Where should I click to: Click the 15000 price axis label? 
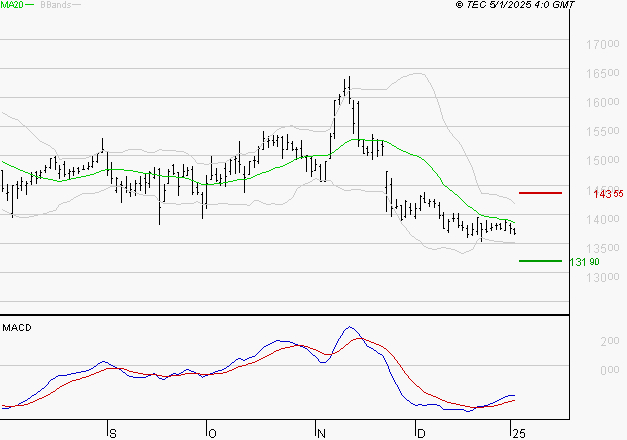(x=603, y=160)
